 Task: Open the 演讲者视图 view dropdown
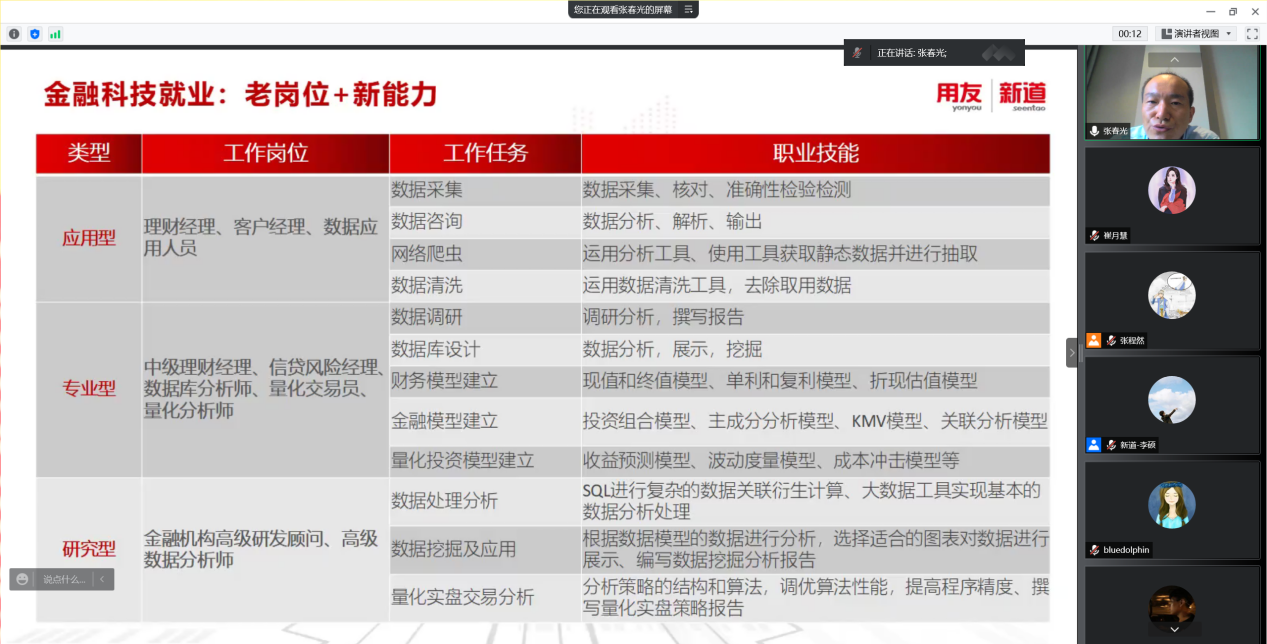[x=1196, y=34]
